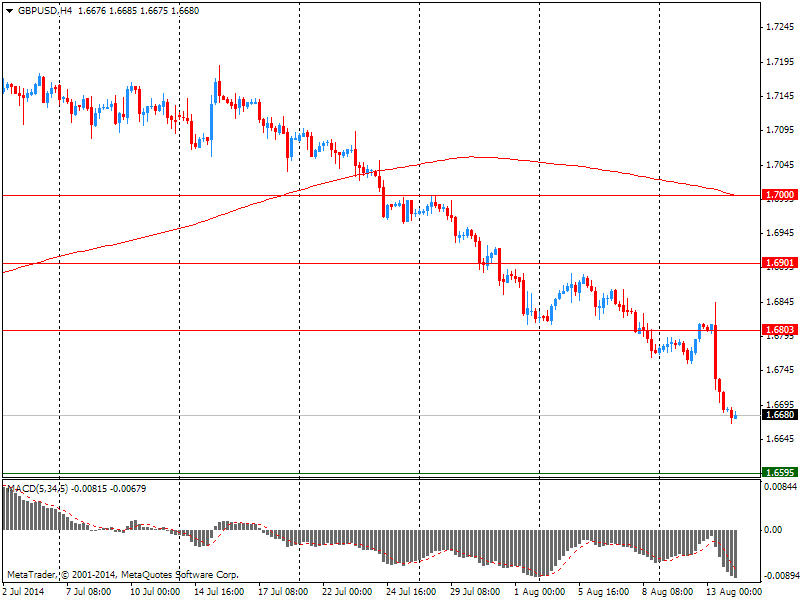Click the GBPUSD,H4 chart title text
The image size is (800, 600).
click(x=45, y=11)
